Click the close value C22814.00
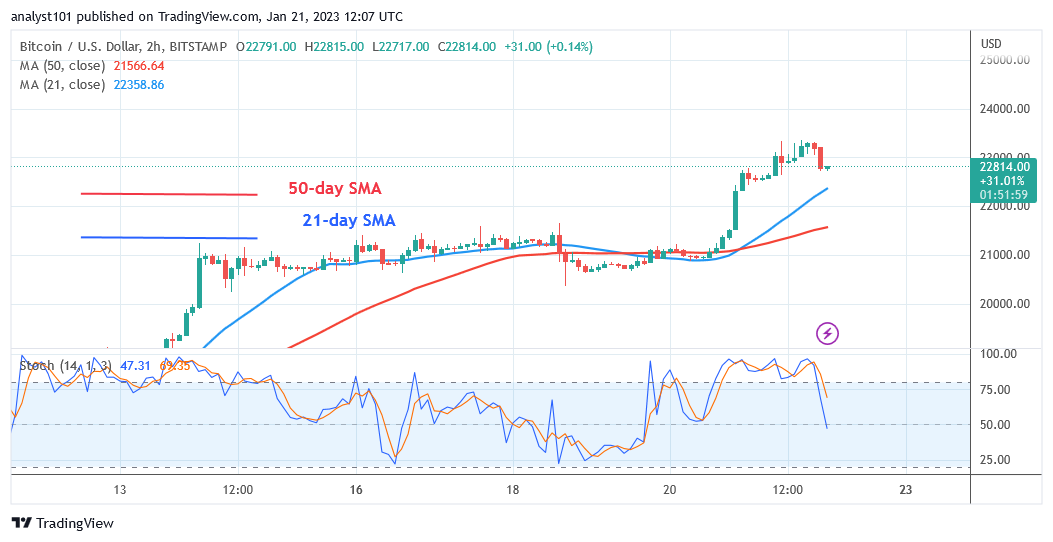Viewport: 1053px width, 542px height. click(467, 46)
